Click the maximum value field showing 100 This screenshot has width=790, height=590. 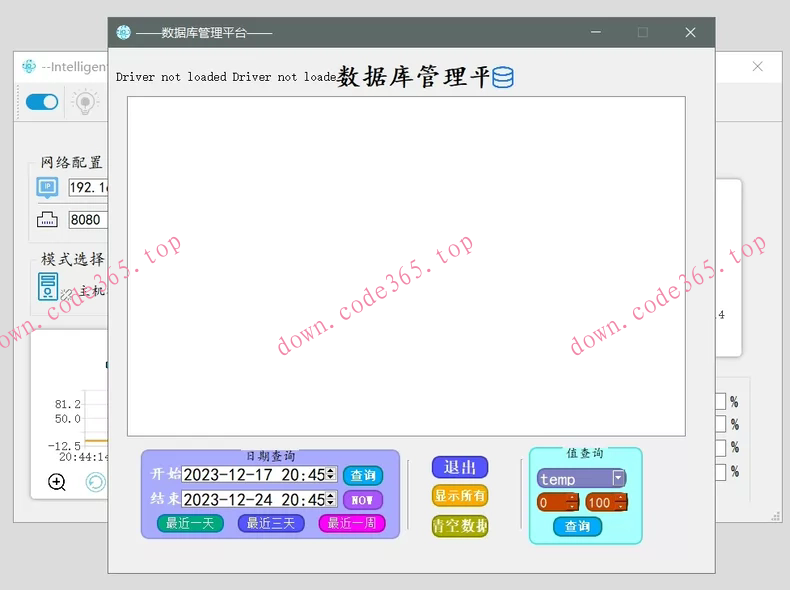[606, 502]
